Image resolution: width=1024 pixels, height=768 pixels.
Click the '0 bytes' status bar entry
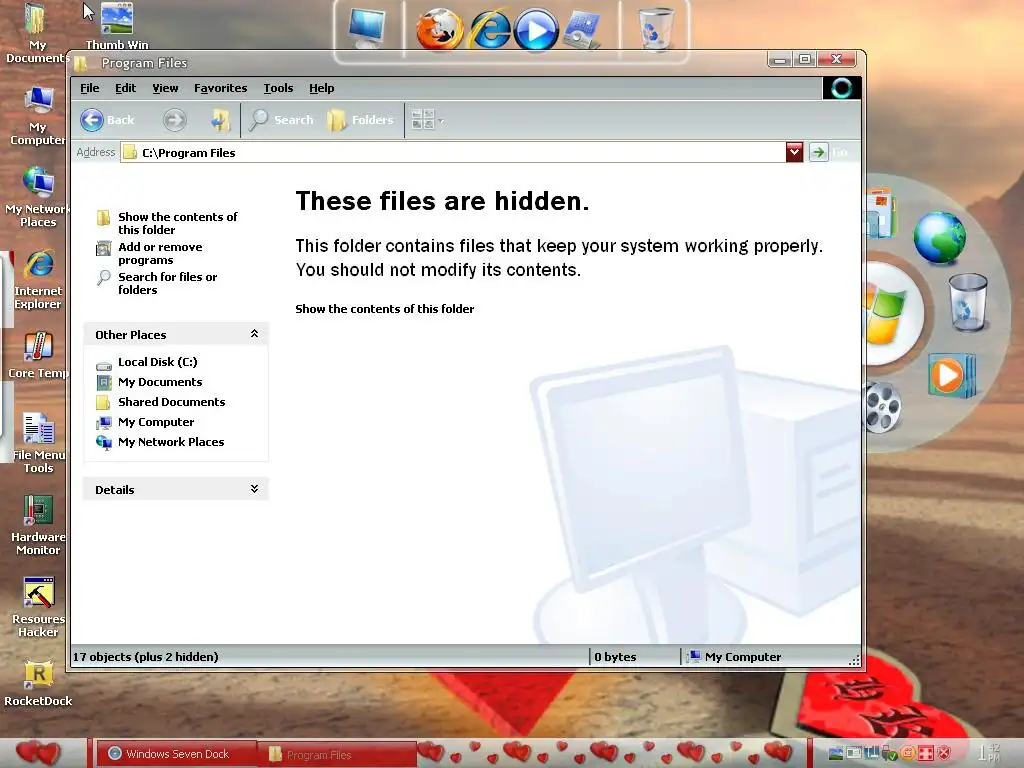(x=615, y=657)
